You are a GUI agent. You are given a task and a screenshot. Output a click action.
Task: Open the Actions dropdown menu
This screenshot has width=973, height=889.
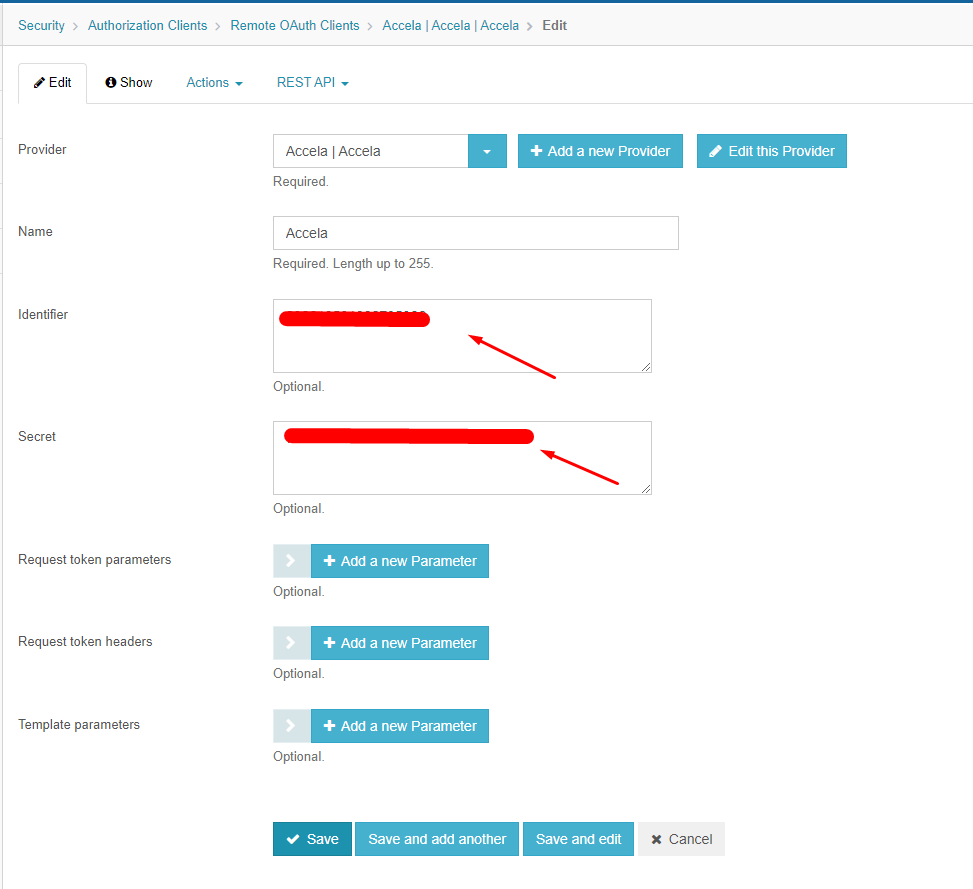214,83
